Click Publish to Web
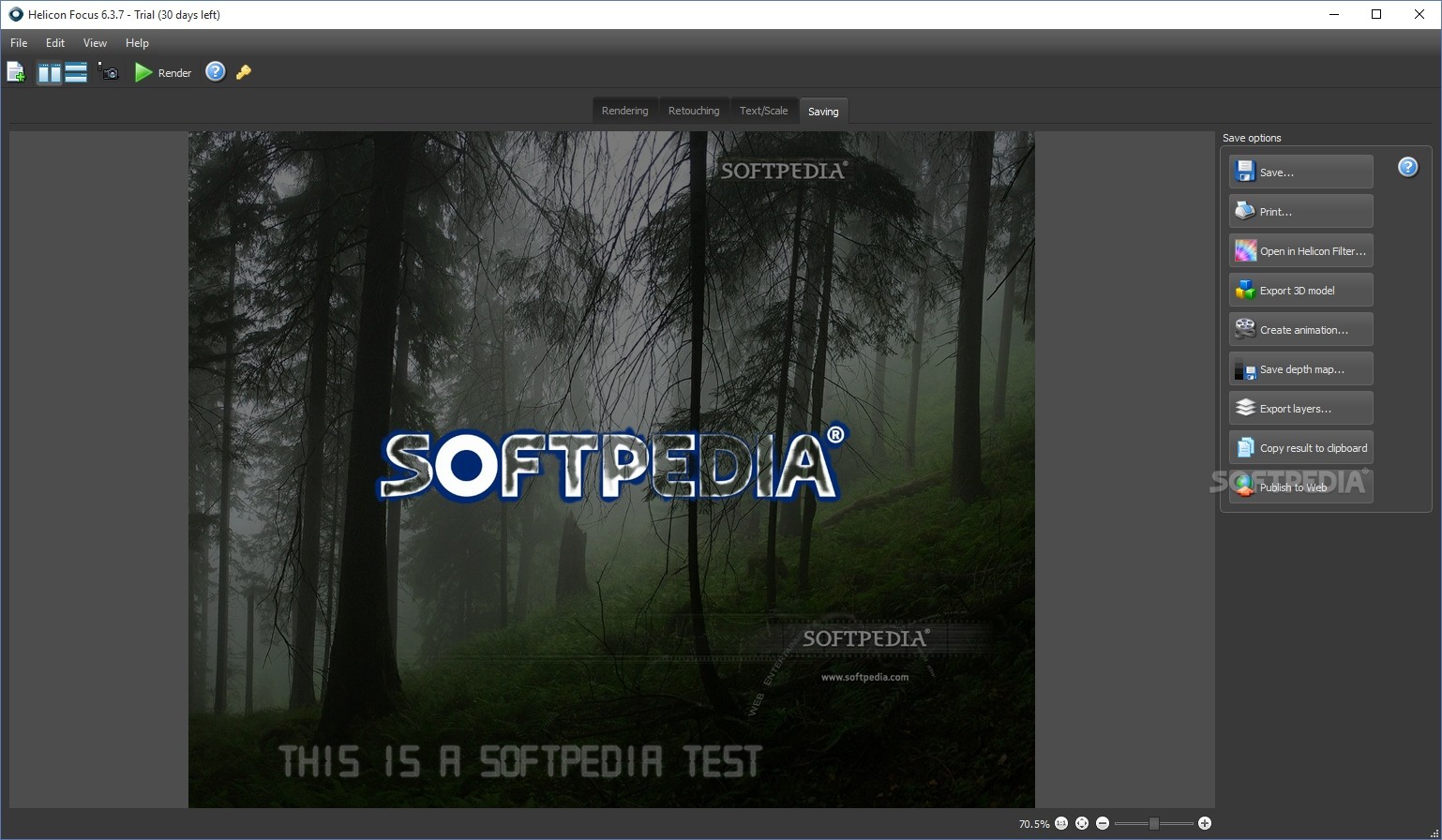The height and width of the screenshot is (840, 1442). tap(1301, 487)
